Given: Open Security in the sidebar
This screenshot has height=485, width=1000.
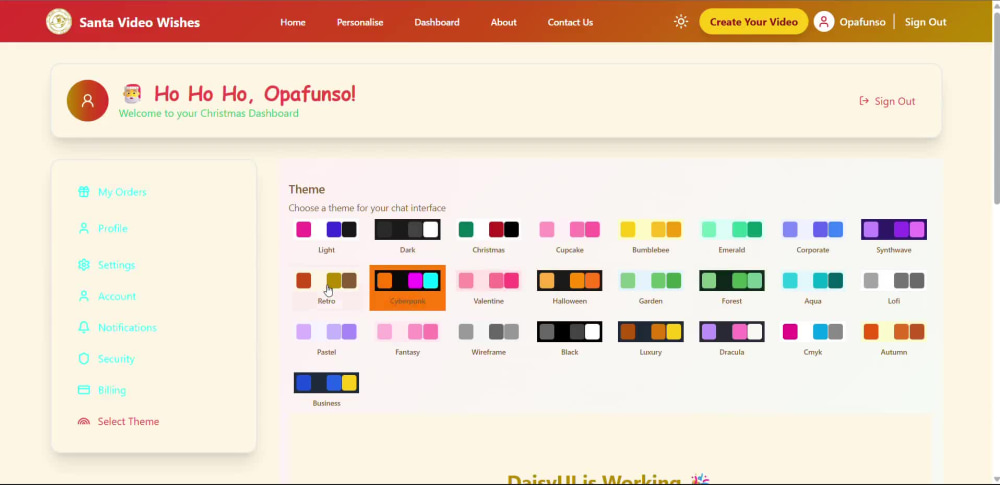Looking at the screenshot, I should point(116,359).
